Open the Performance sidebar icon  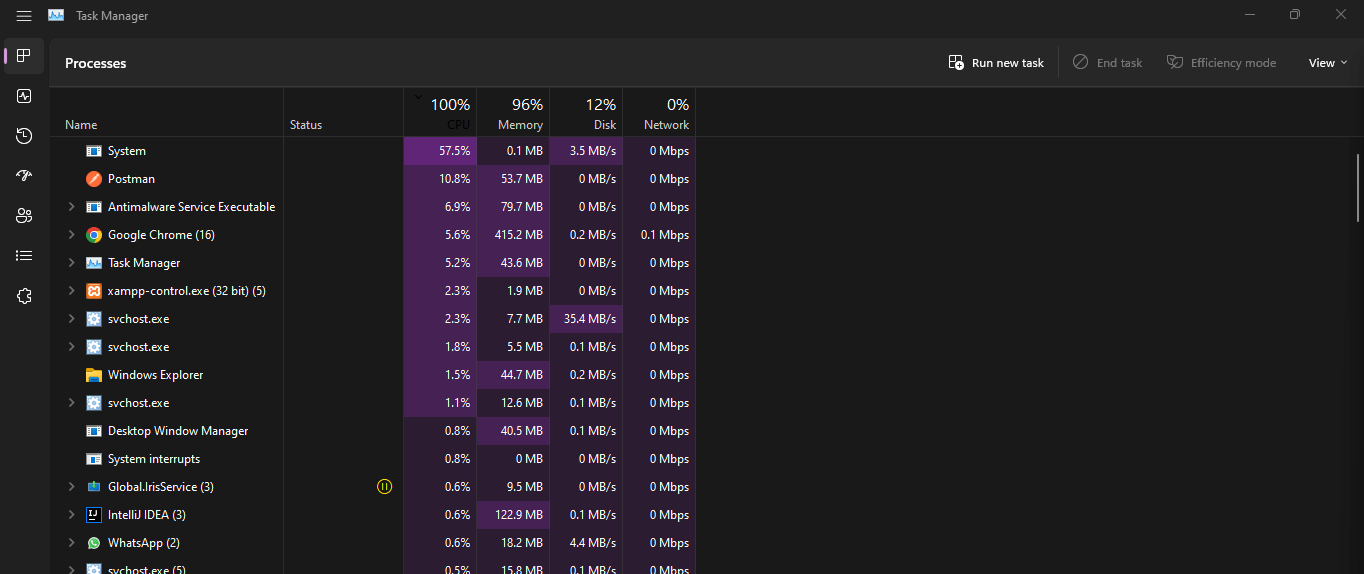[x=24, y=96]
